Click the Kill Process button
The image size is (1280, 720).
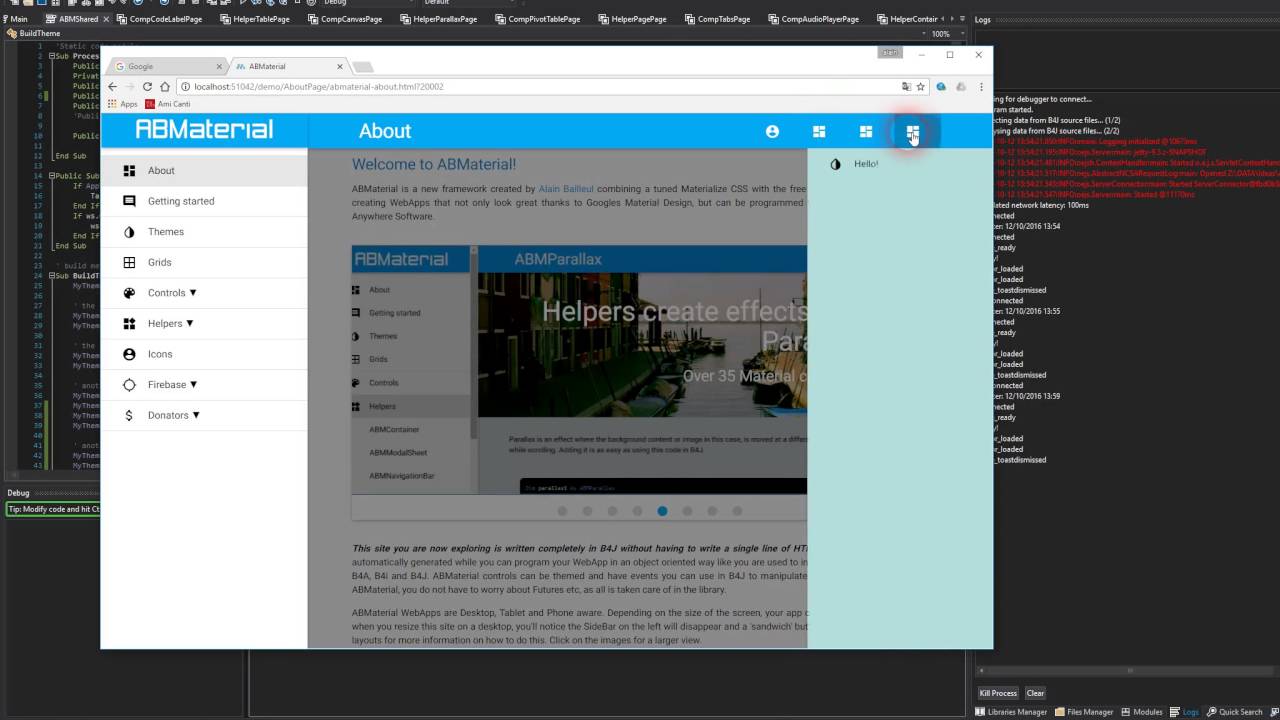click(997, 693)
